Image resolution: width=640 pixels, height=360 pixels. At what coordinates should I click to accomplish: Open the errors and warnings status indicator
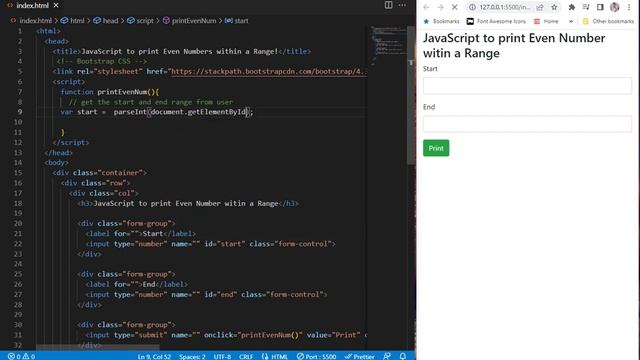click(21, 356)
